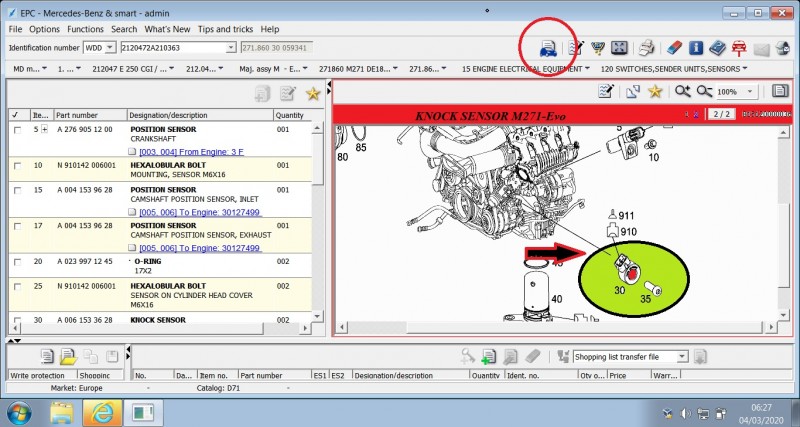Click the star icon above parts list

(x=313, y=93)
